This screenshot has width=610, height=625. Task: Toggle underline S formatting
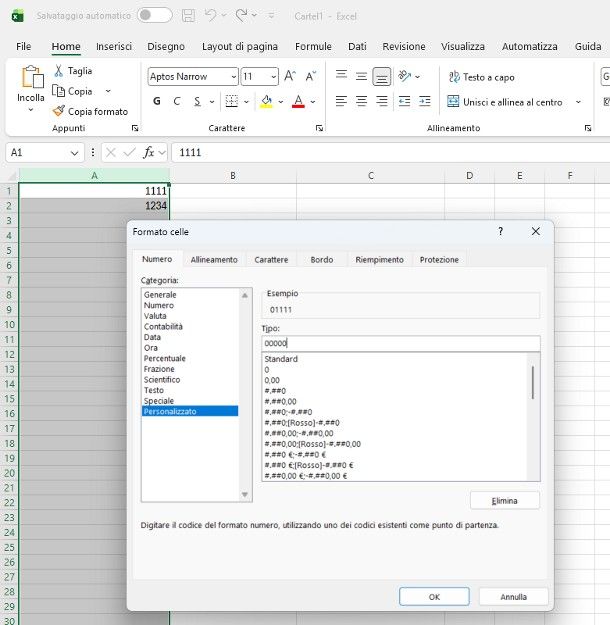[x=197, y=101]
